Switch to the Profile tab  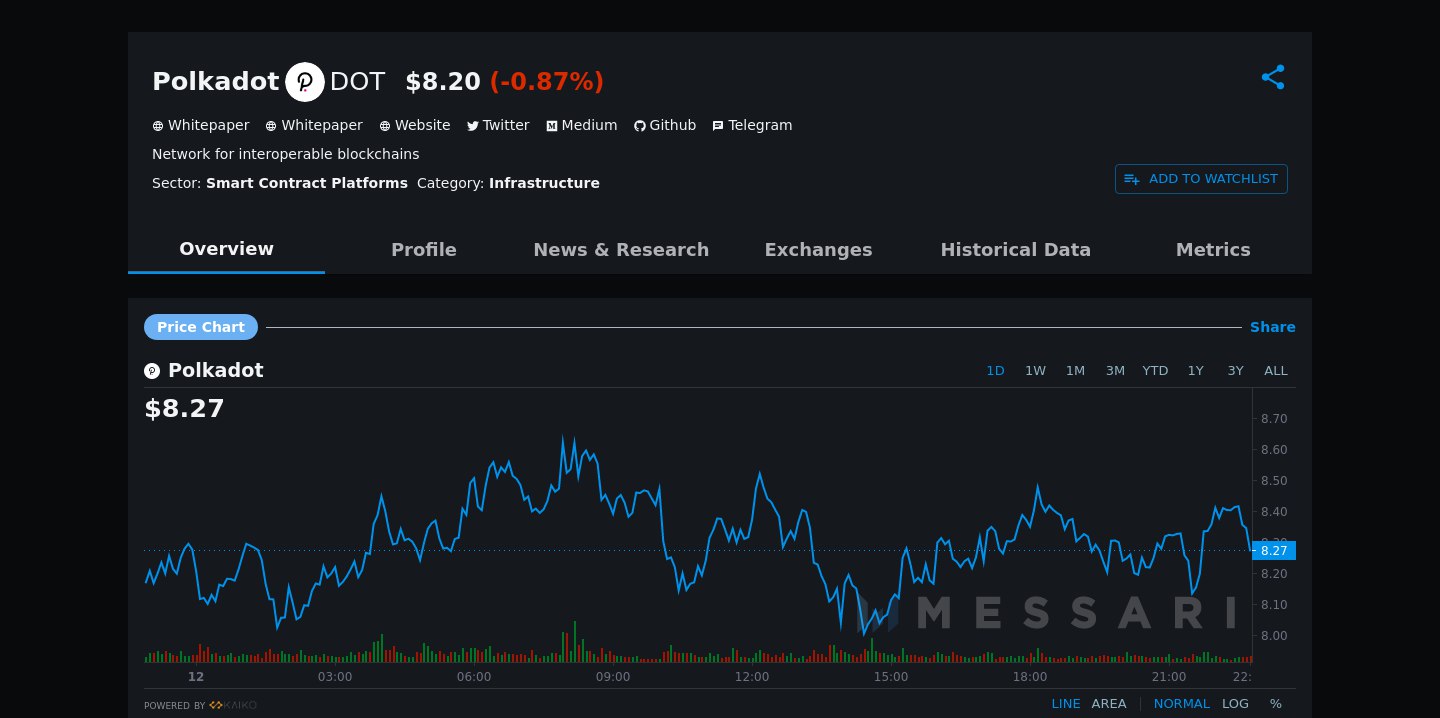pyautogui.click(x=424, y=250)
